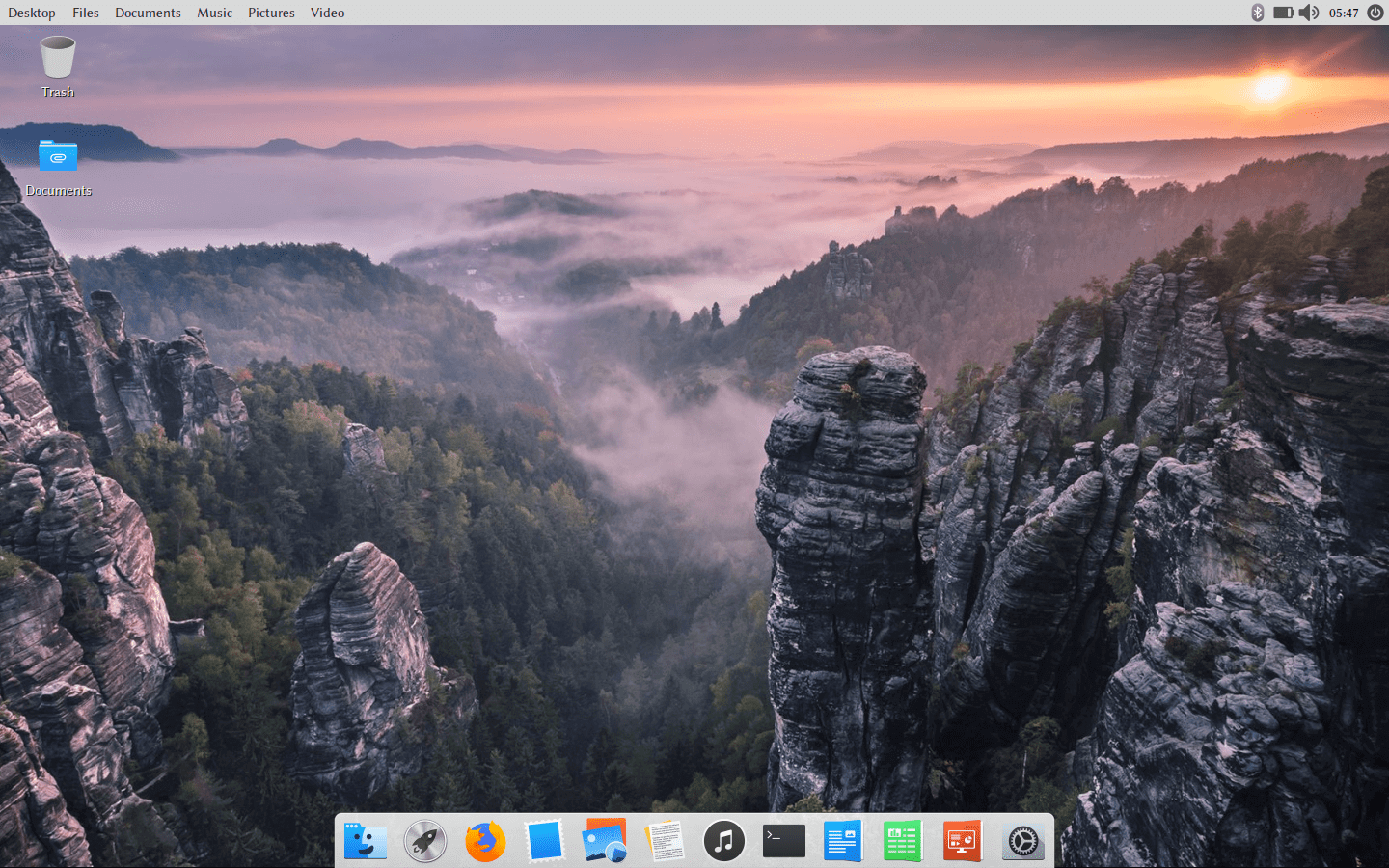Open the blue word processor dock icon
This screenshot has height=868, width=1389.
coord(843,841)
